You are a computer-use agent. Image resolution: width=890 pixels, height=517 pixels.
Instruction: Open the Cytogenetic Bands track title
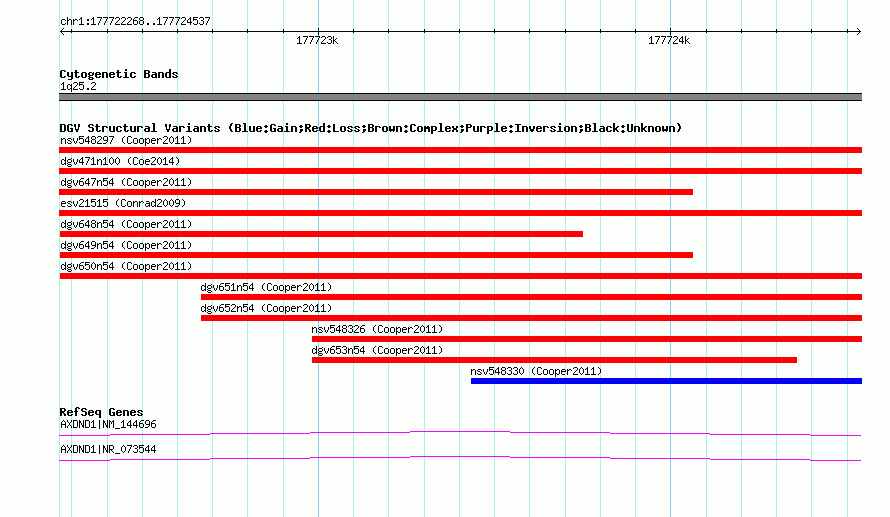pos(119,74)
